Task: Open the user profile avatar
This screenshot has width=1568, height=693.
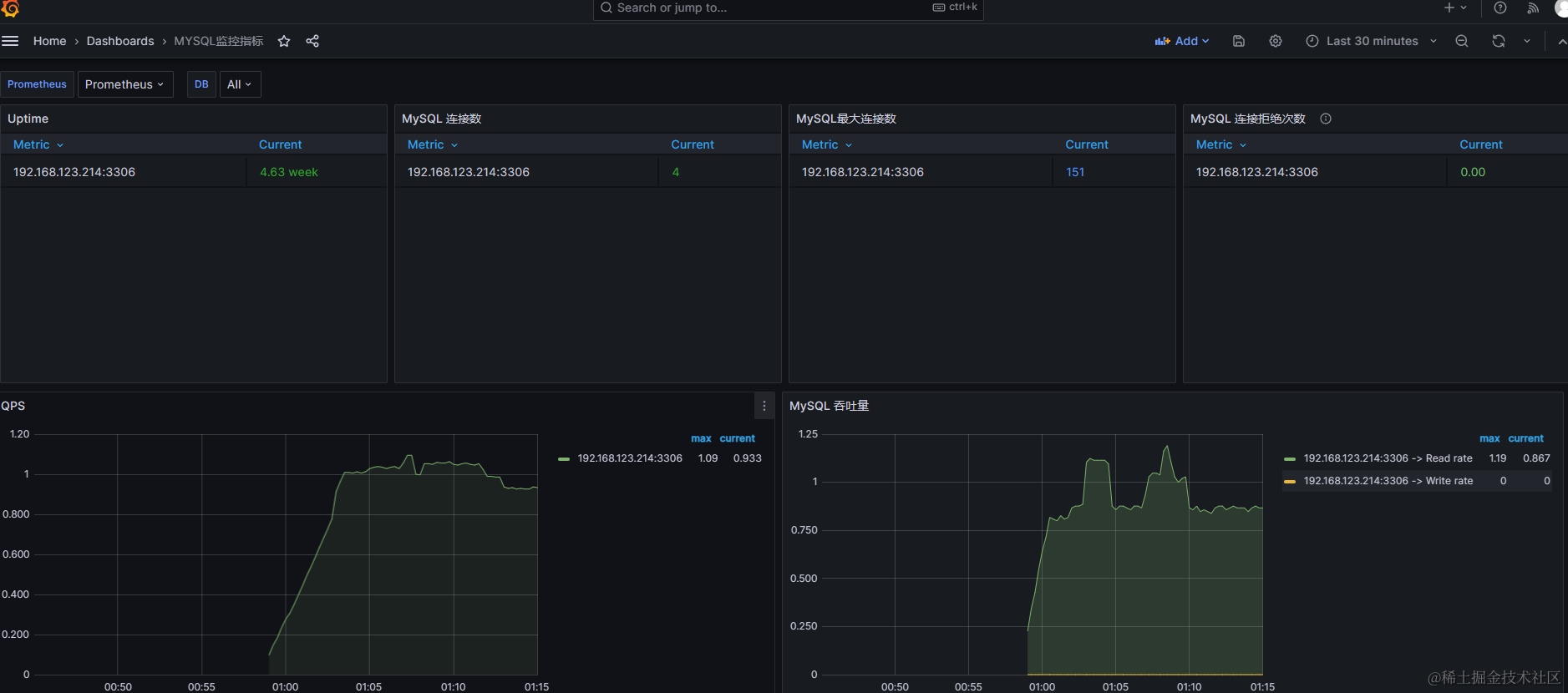Action: tap(1561, 8)
